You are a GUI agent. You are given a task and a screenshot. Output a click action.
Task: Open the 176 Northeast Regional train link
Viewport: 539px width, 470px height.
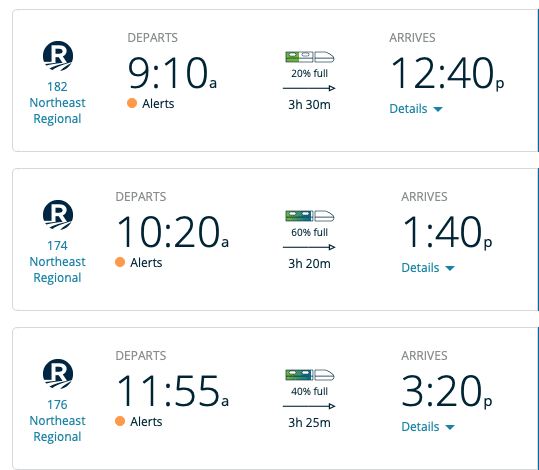pyautogui.click(x=57, y=420)
